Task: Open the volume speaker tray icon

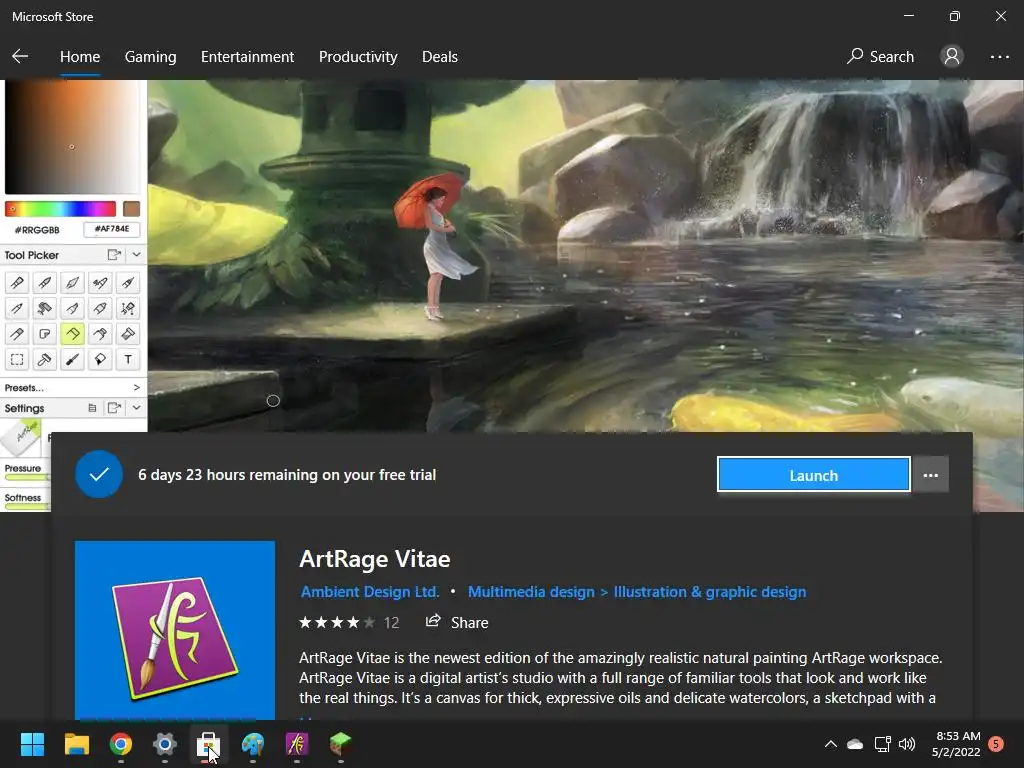Action: coord(907,744)
